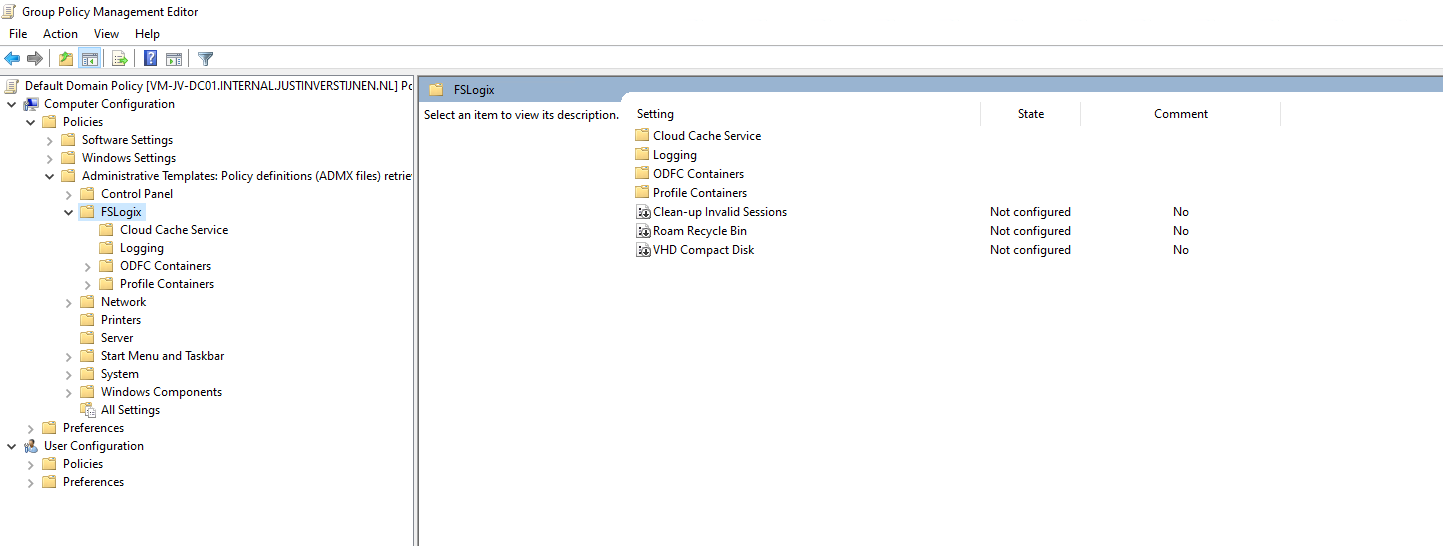Expand Policies under User Configuration
Screen dimensions: 1443x546
click(31, 464)
